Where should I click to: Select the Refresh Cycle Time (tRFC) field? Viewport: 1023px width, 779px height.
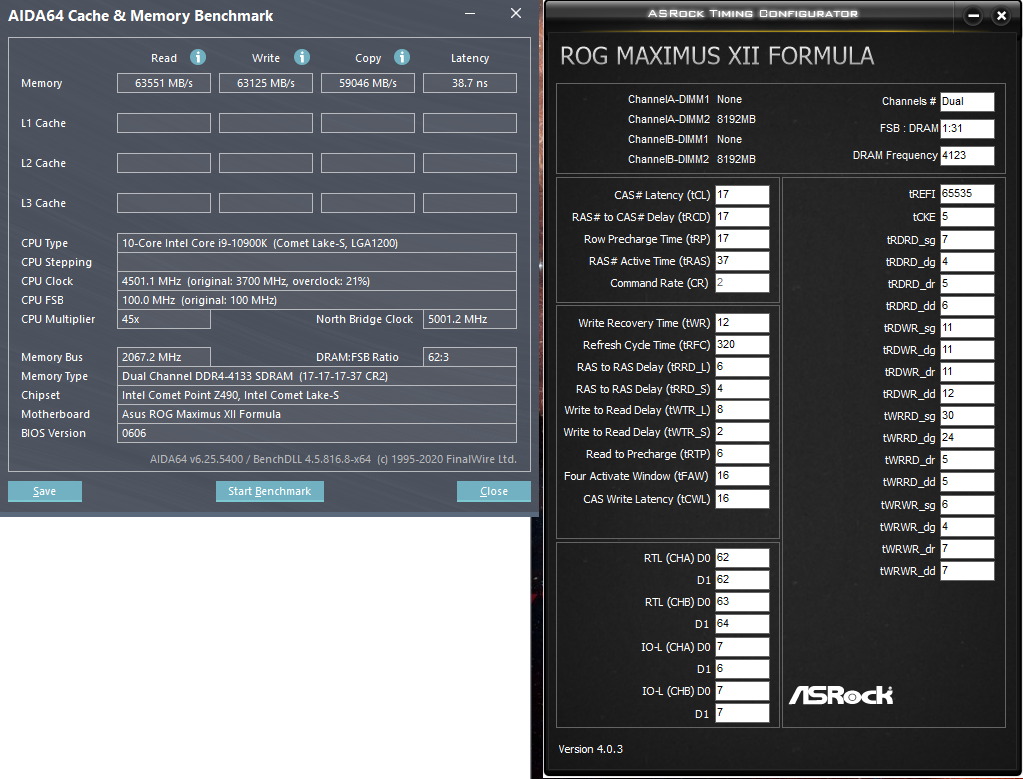point(740,345)
